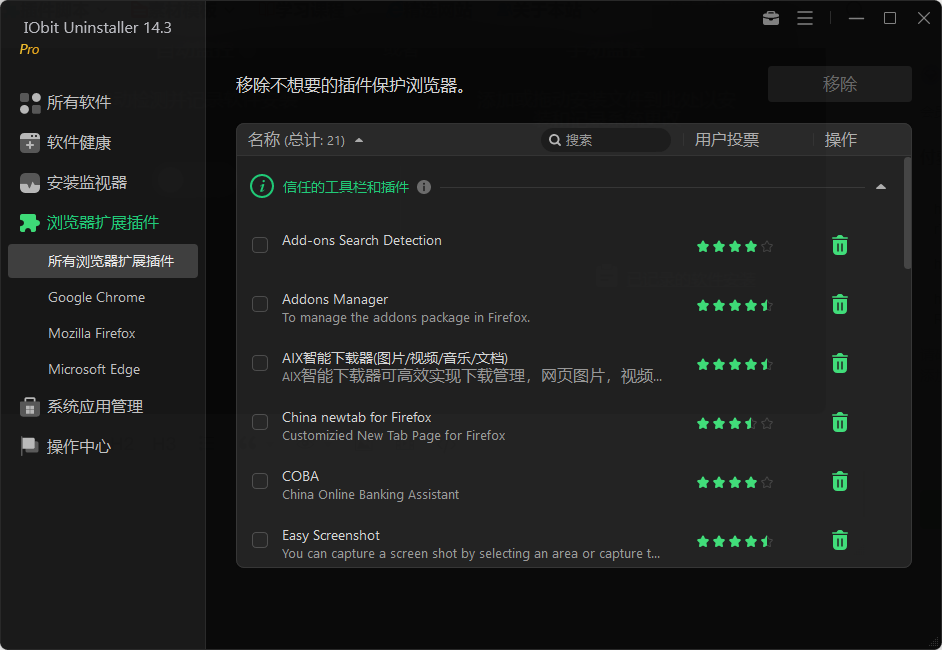This screenshot has height=650, width=942.
Task: Click the plugin list vertical scrollbar
Action: pos(907,213)
